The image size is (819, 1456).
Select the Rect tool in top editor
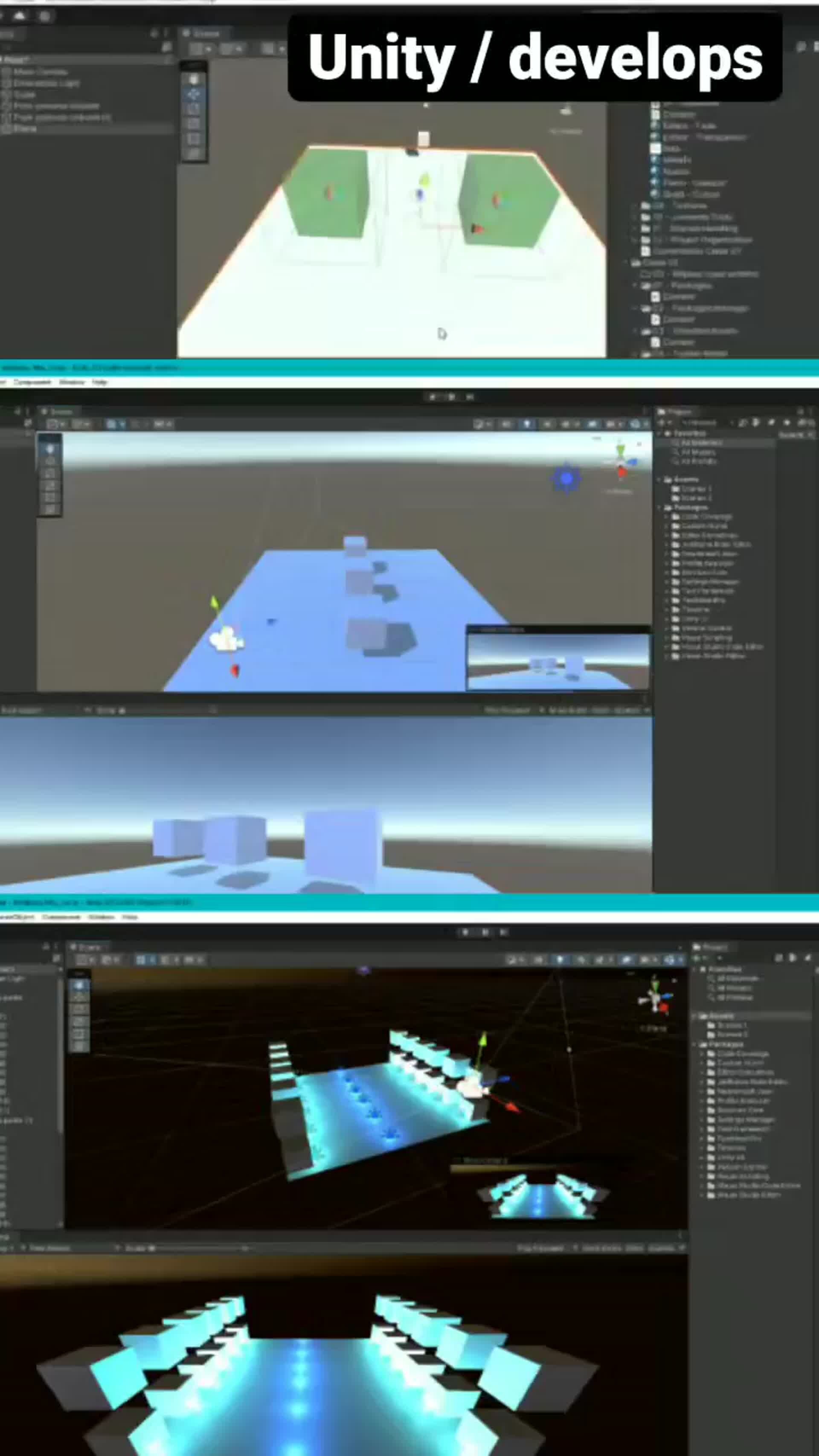click(193, 139)
